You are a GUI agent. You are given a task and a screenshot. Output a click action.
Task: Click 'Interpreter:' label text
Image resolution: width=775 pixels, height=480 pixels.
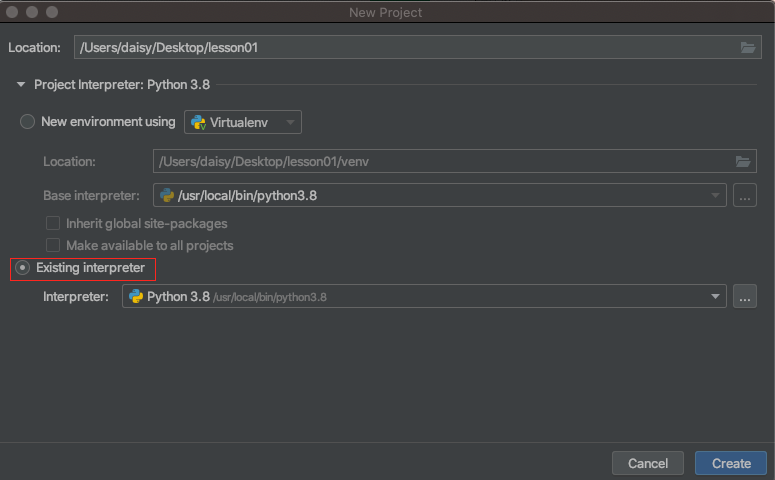(x=76, y=297)
